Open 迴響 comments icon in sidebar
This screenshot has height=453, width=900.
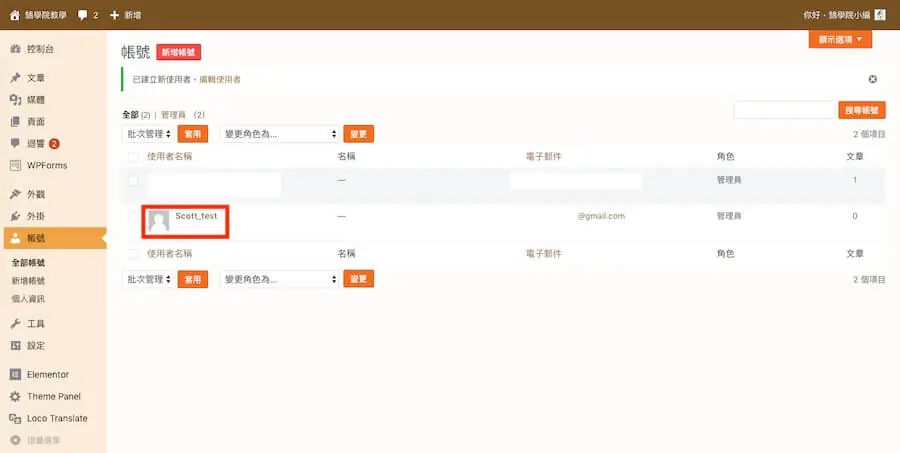click(x=15, y=144)
